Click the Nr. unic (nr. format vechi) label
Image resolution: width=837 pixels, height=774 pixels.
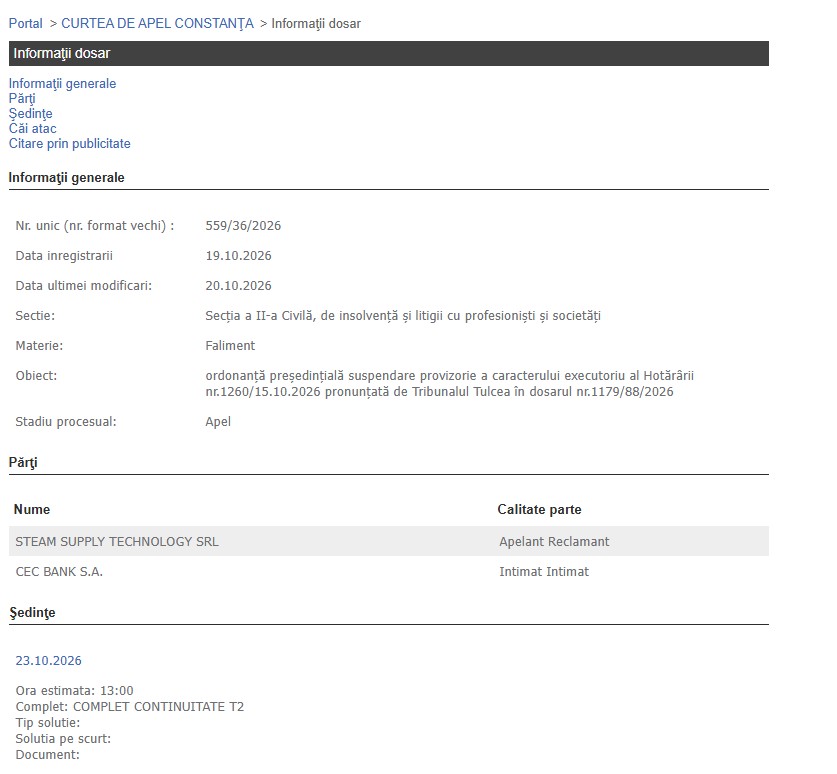pyautogui.click(x=94, y=226)
